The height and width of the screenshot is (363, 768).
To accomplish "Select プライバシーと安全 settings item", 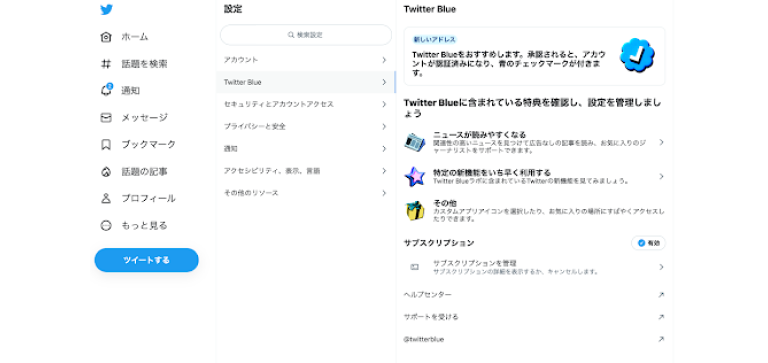I will point(306,126).
